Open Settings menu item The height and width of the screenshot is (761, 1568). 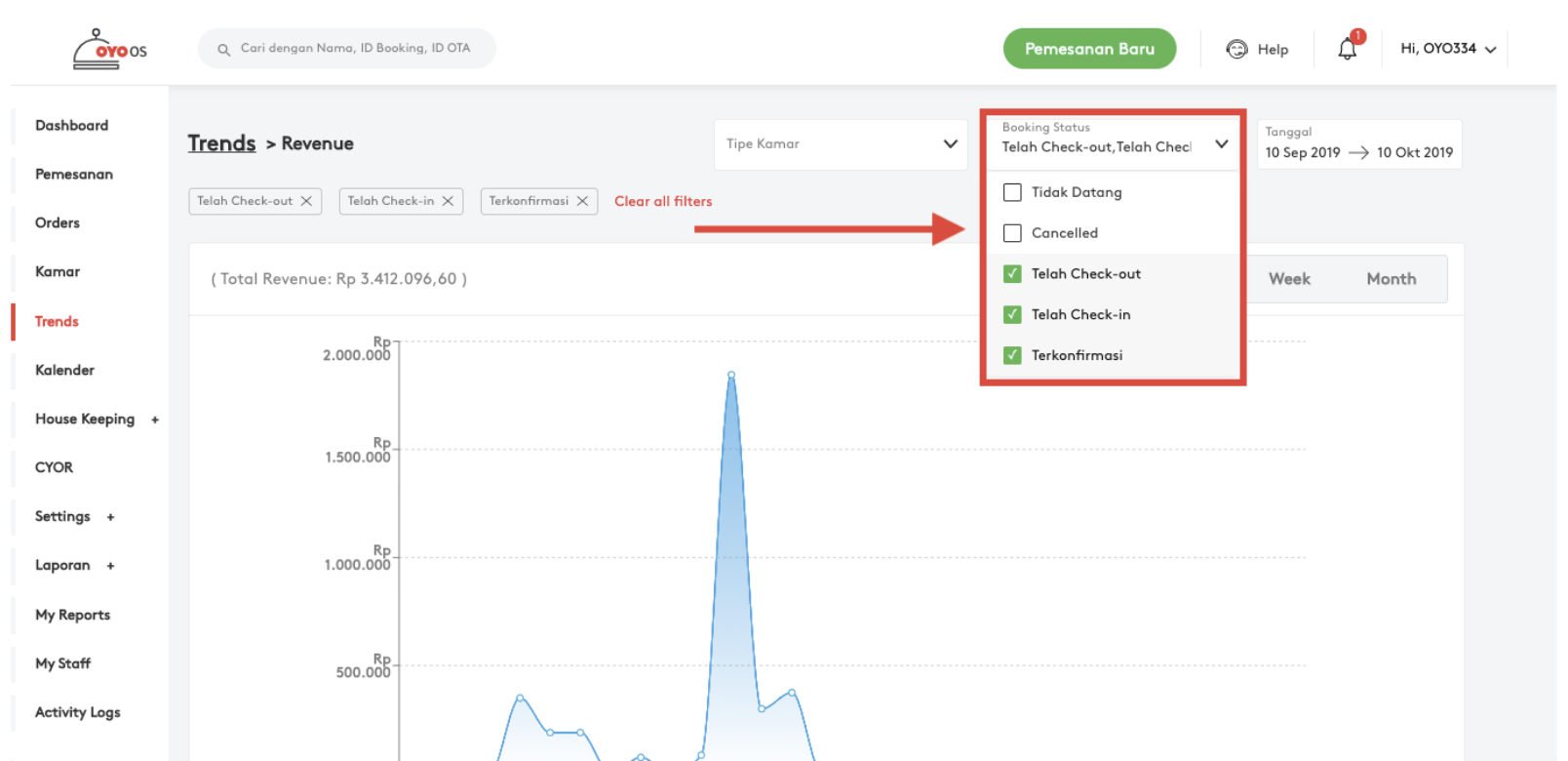tap(62, 517)
